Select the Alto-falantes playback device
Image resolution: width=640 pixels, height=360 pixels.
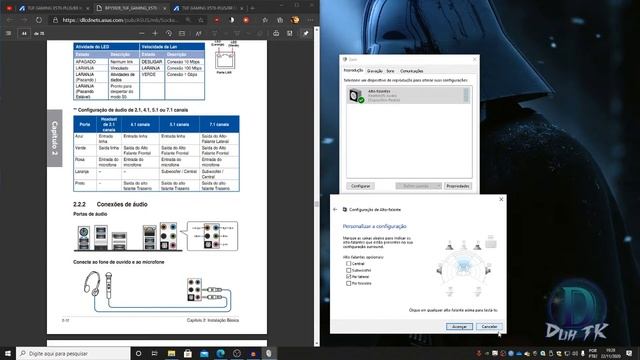click(x=409, y=96)
